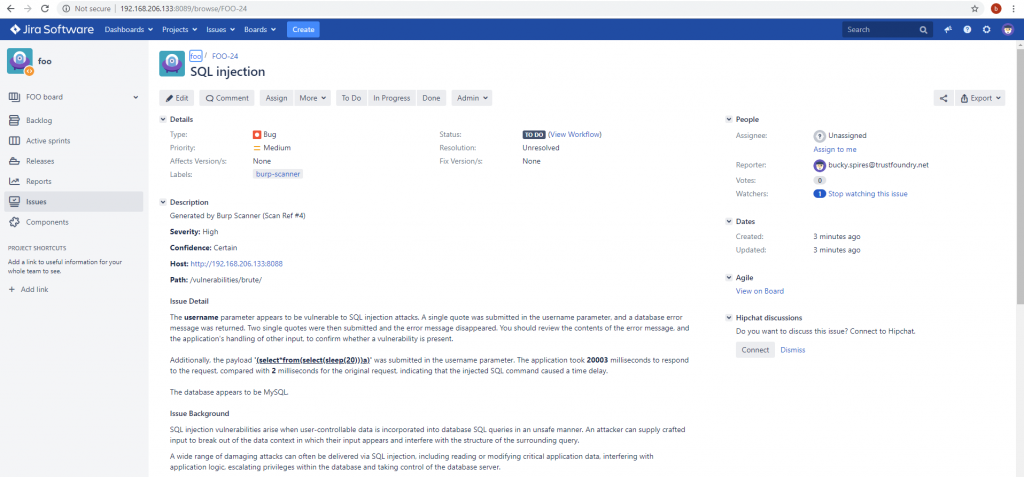Screen dimensions: 1024x477
Task: Collapse the Description section
Action: [x=164, y=202]
